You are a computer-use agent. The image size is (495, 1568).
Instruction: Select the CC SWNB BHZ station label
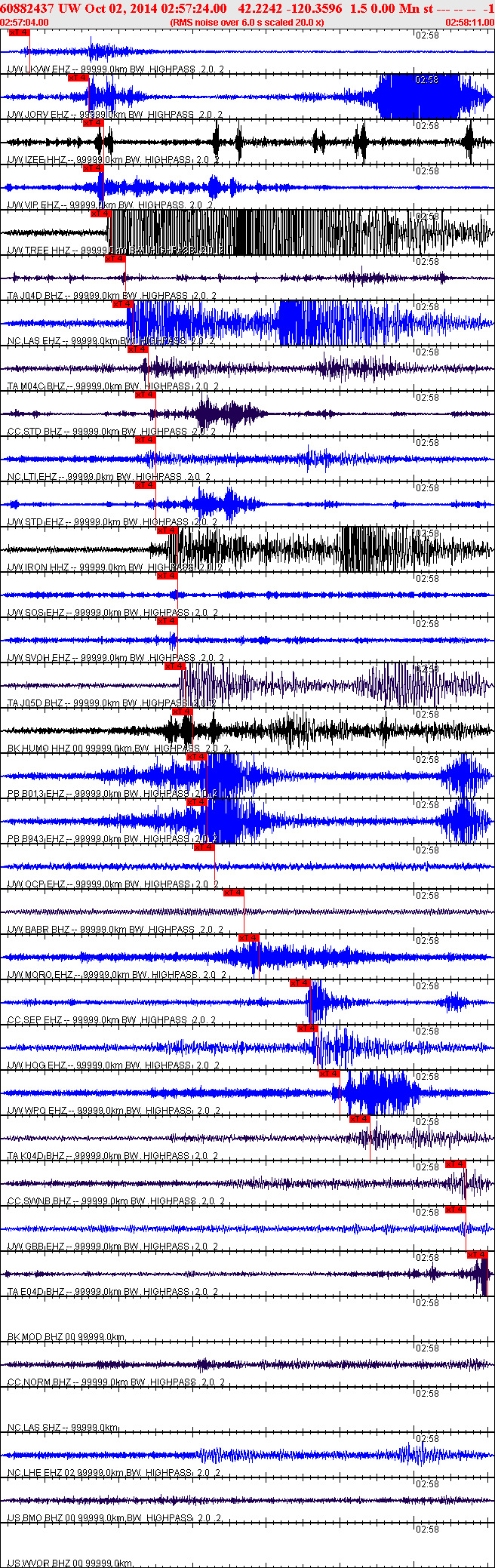pos(115,1201)
